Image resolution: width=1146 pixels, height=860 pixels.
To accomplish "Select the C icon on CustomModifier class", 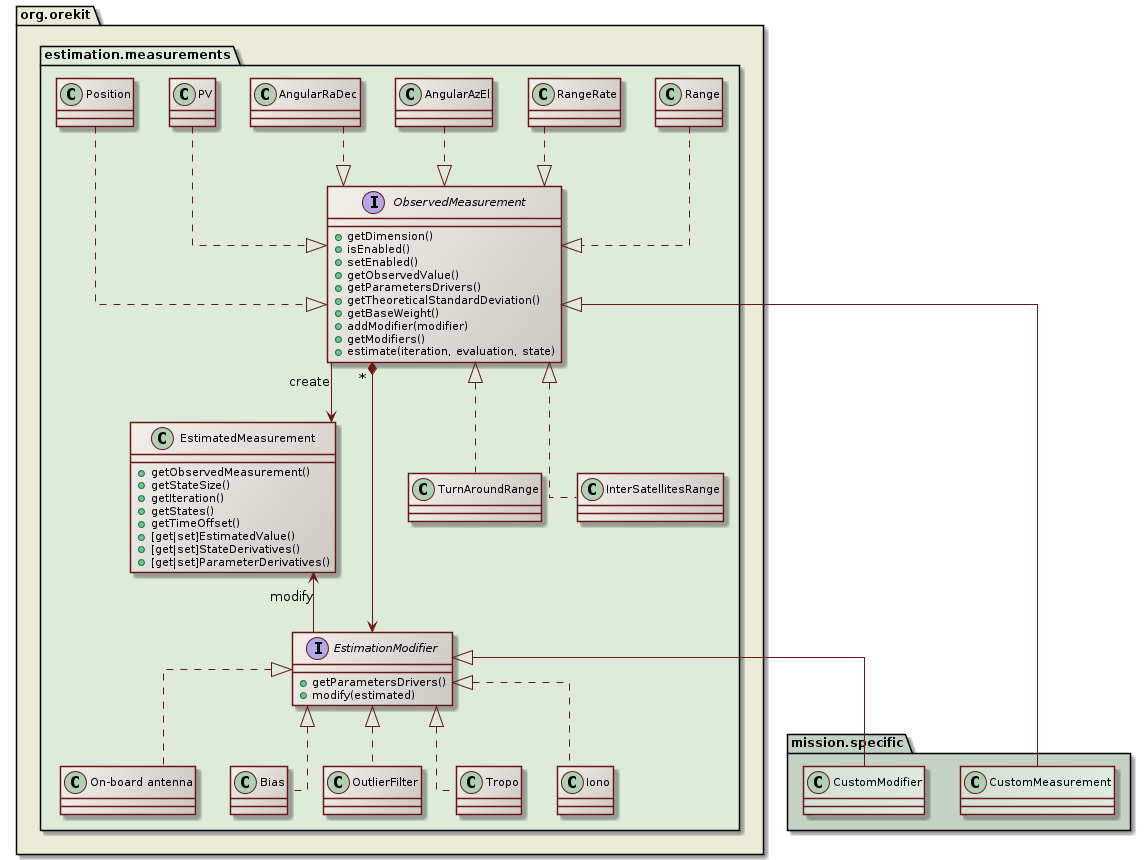I will pos(816,783).
